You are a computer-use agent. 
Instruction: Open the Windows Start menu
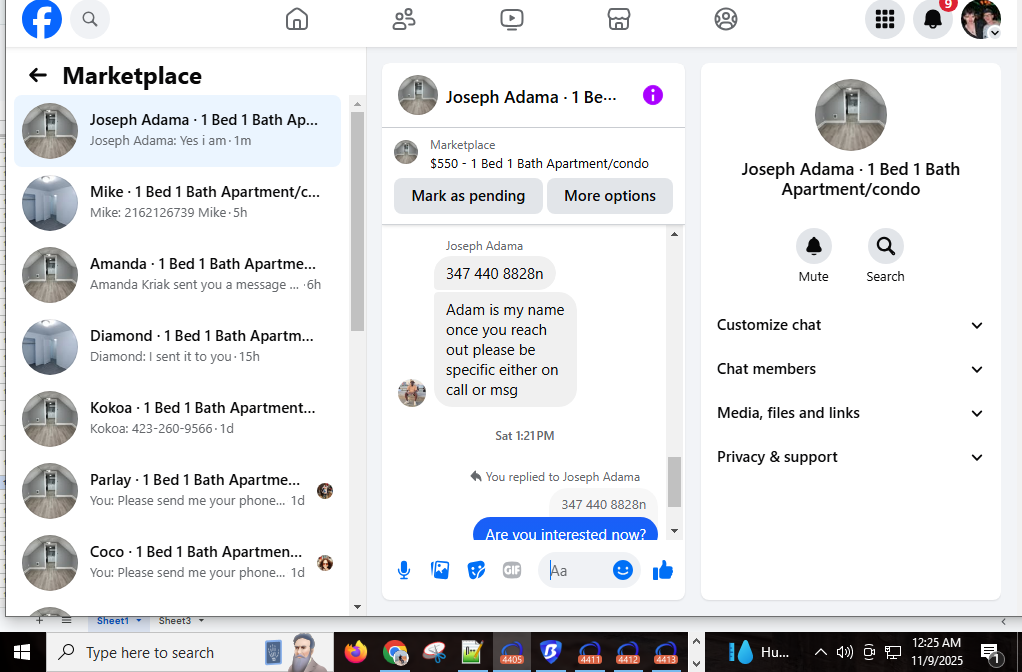coord(22,652)
